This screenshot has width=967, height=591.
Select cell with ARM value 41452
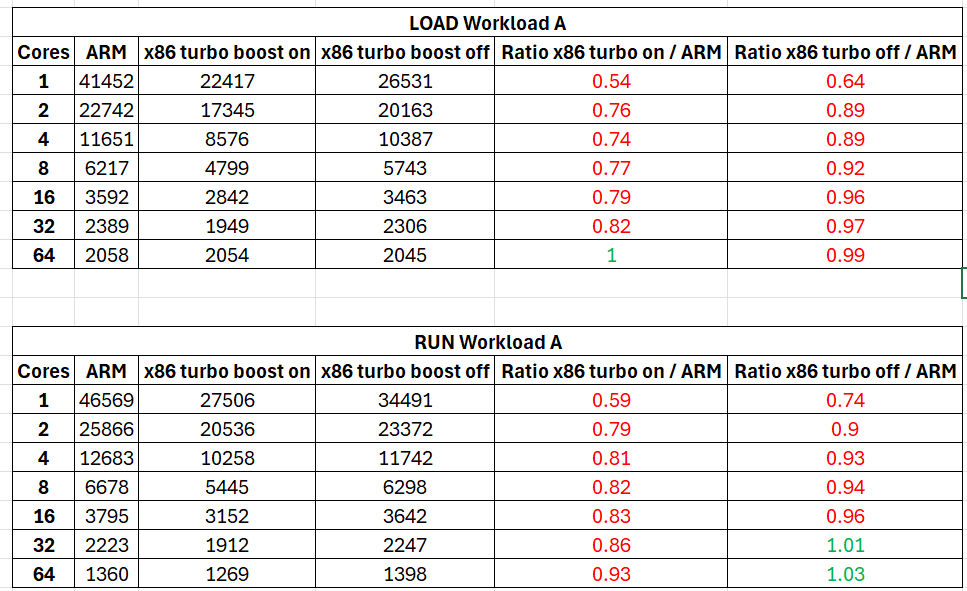click(x=106, y=81)
